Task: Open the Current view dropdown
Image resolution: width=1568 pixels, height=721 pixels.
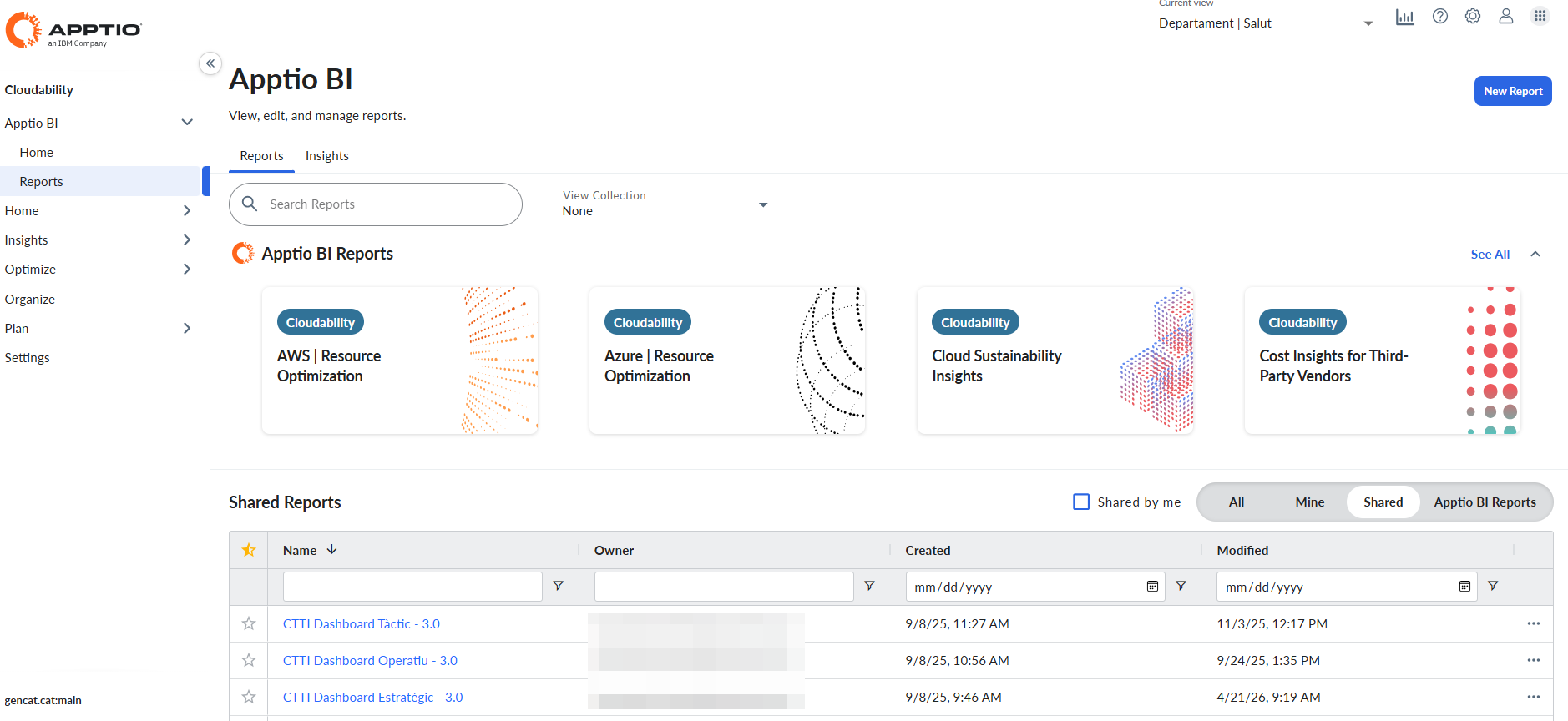Action: (x=1266, y=23)
